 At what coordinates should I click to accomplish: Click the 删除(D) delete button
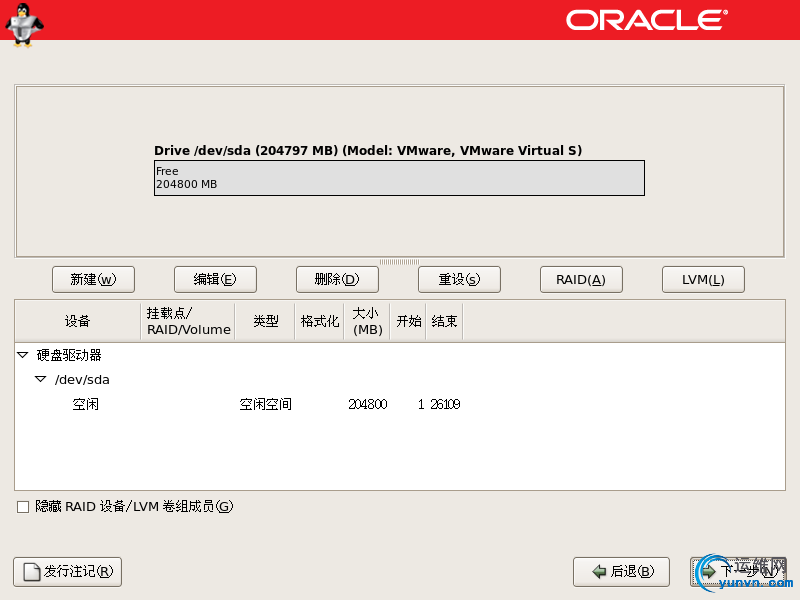337,279
